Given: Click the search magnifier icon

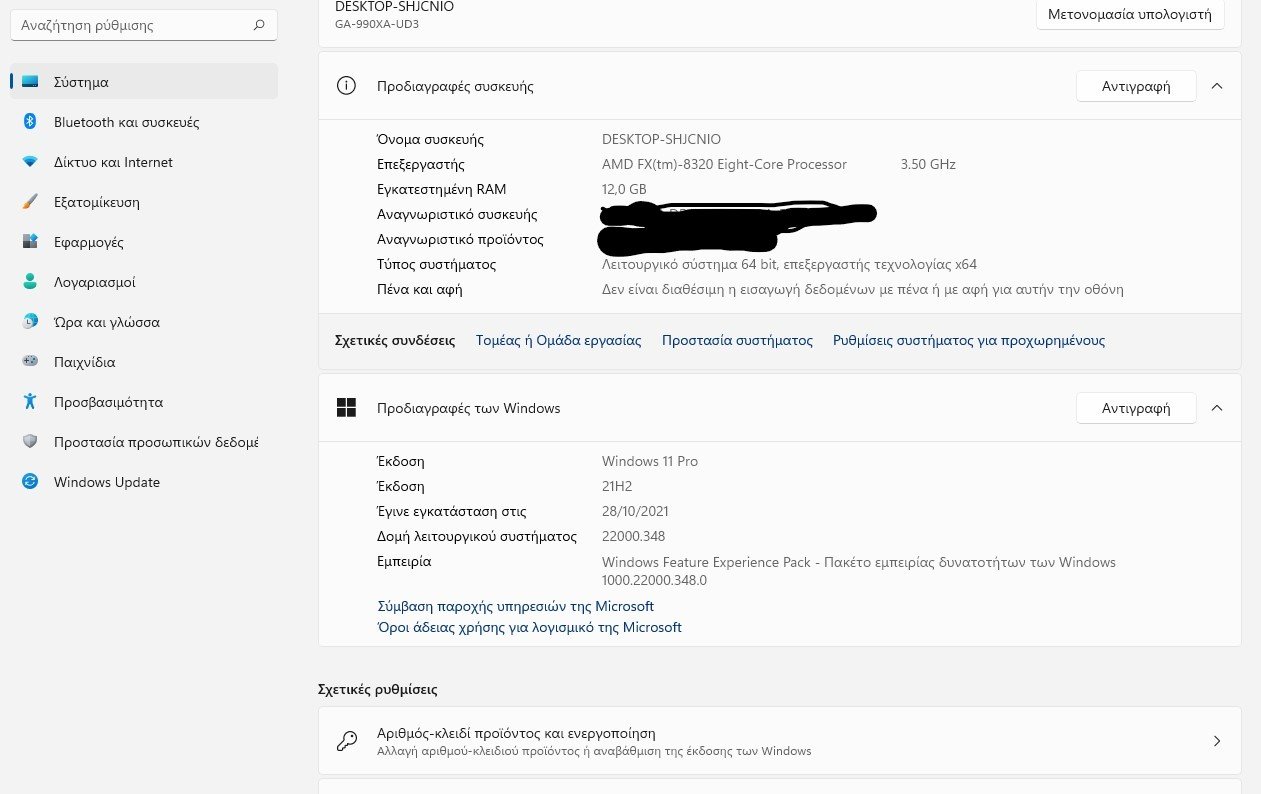Looking at the screenshot, I should [259, 25].
